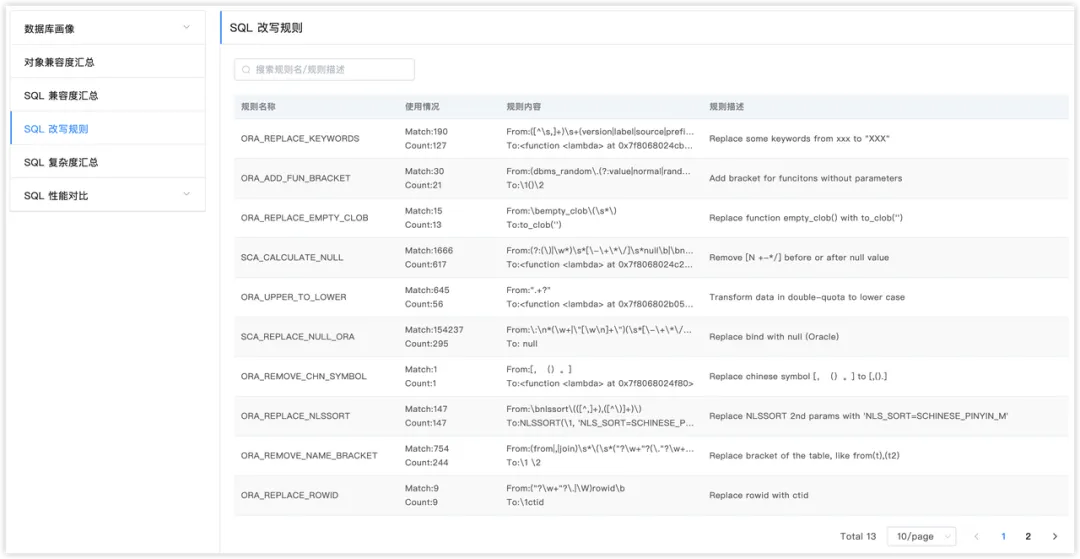Go to page 2
The width and height of the screenshot is (1080, 559).
(1028, 536)
